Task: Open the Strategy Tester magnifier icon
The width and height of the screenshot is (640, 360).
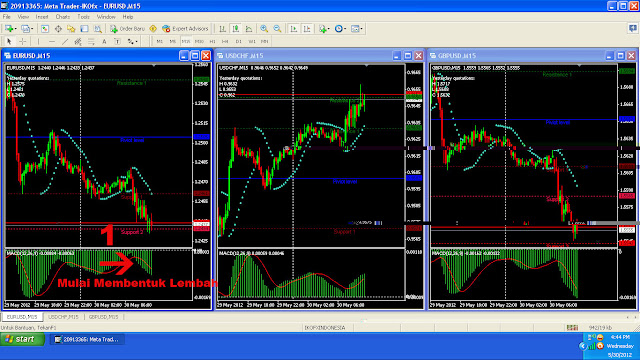Action: [98, 29]
